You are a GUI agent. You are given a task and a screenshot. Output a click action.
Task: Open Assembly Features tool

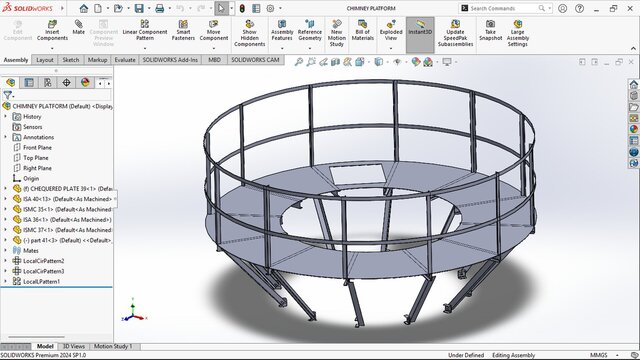(282, 31)
